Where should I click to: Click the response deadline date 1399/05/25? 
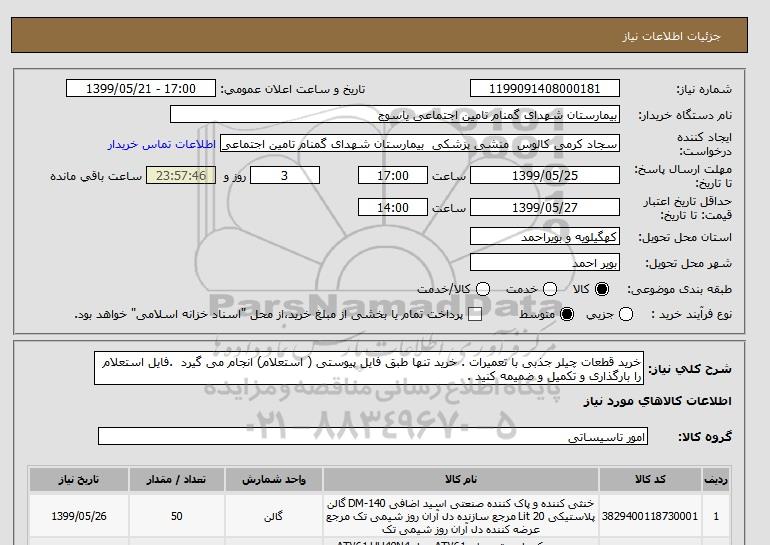point(545,175)
